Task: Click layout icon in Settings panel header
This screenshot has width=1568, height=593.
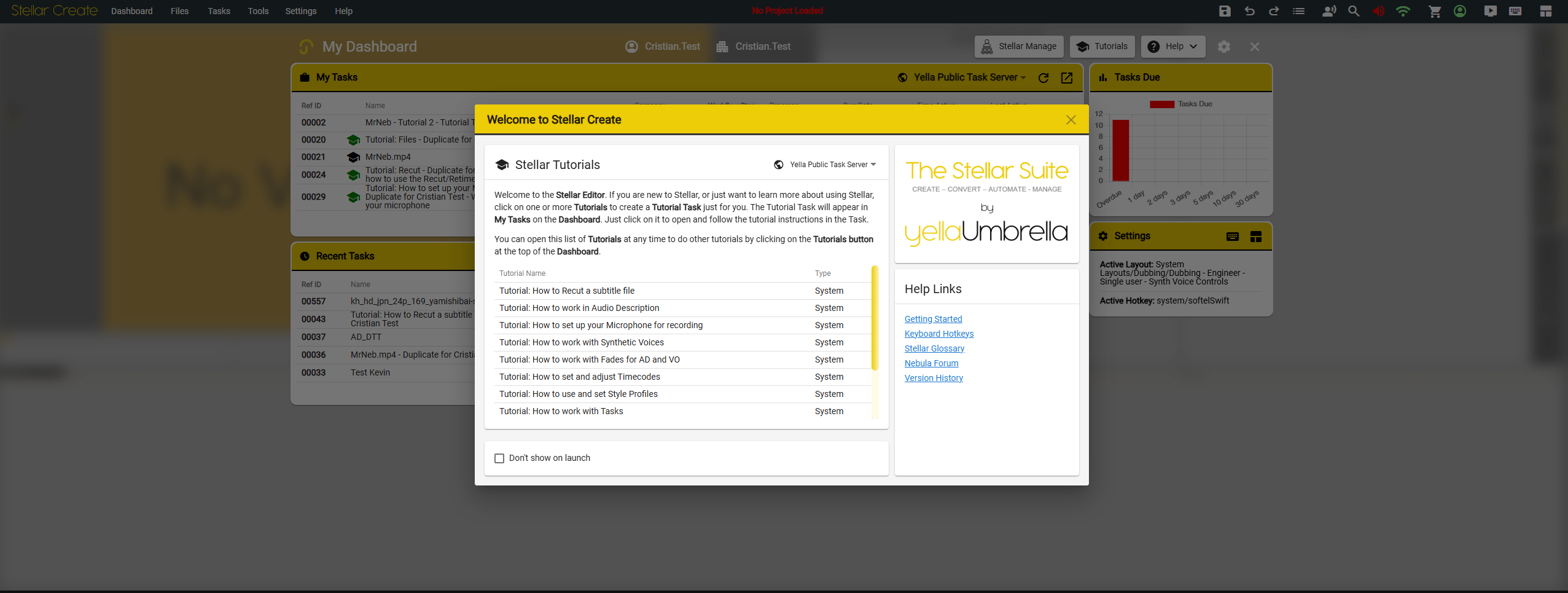Action: (x=1256, y=237)
